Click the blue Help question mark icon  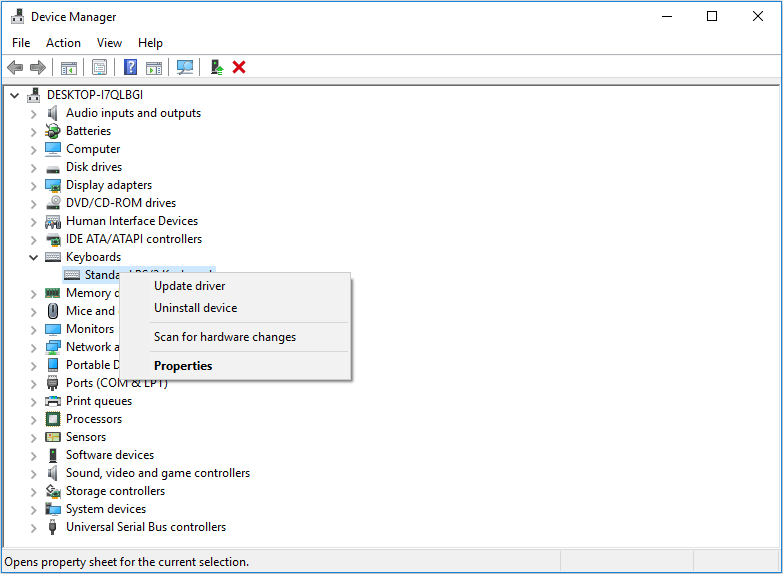(130, 67)
